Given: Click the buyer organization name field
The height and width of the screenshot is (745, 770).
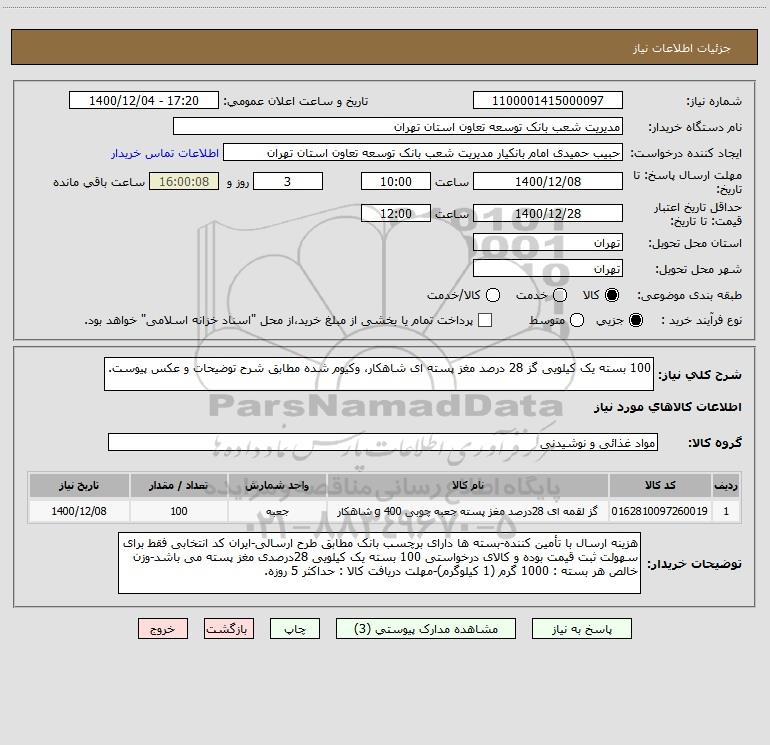Looking at the screenshot, I should (398, 127).
